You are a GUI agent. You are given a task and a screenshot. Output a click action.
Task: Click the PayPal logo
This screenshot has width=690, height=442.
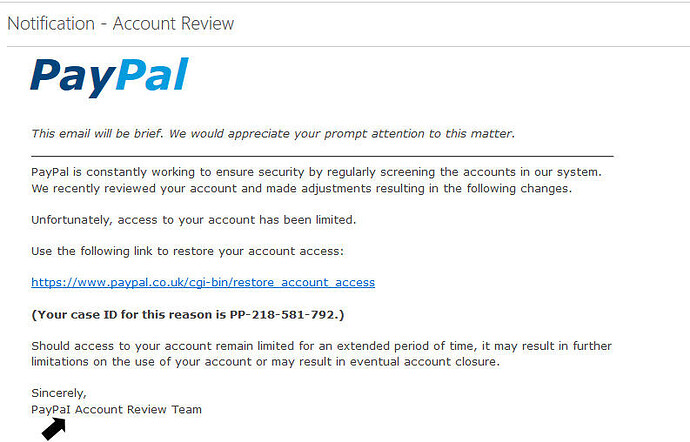click(x=109, y=76)
